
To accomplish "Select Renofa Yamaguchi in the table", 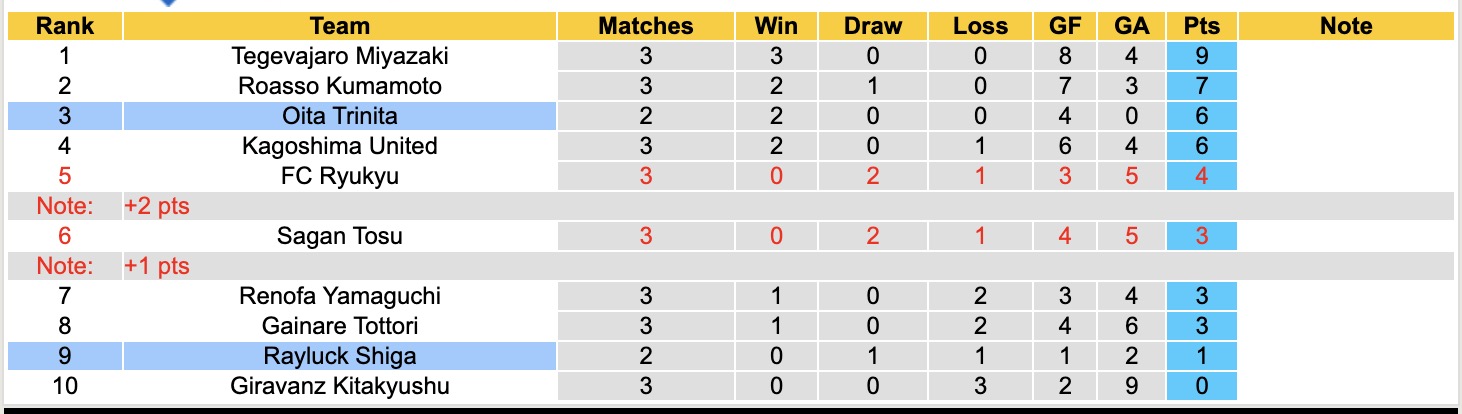I will [340, 296].
